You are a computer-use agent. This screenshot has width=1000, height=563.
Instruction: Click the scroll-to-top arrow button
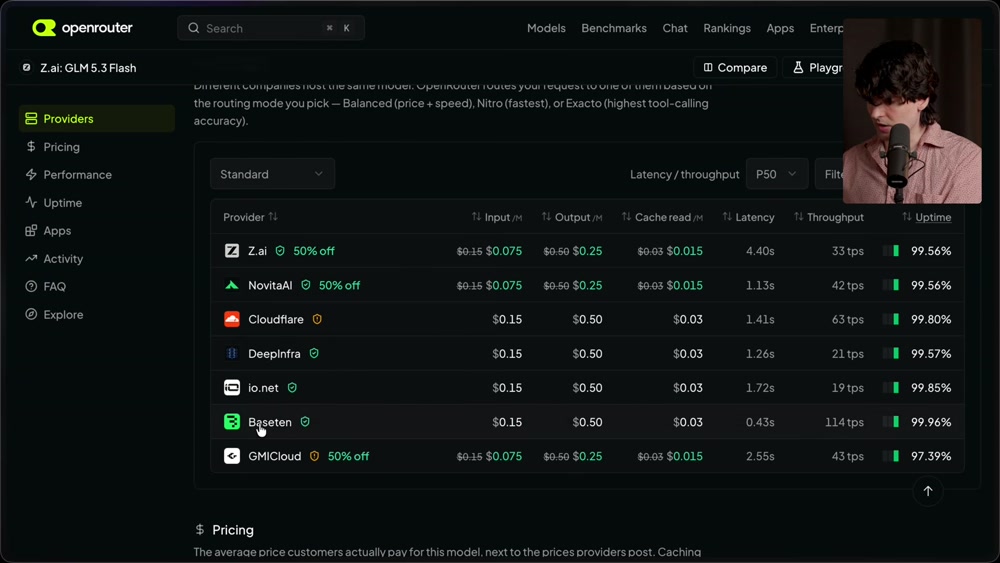coord(928,491)
